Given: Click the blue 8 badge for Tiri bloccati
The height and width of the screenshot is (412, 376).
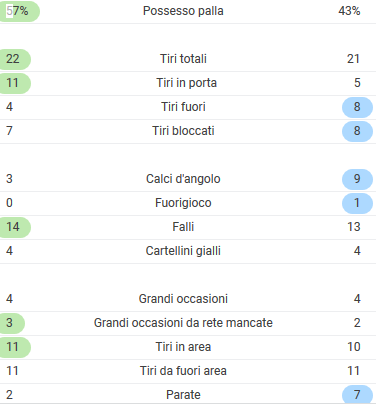Looking at the screenshot, I should pos(357,131).
